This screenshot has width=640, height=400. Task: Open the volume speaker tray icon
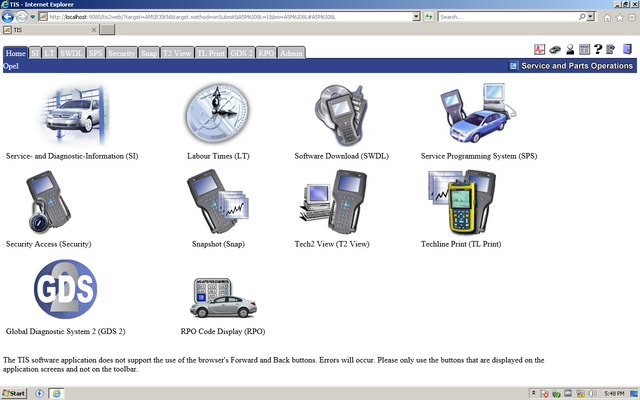593,393
